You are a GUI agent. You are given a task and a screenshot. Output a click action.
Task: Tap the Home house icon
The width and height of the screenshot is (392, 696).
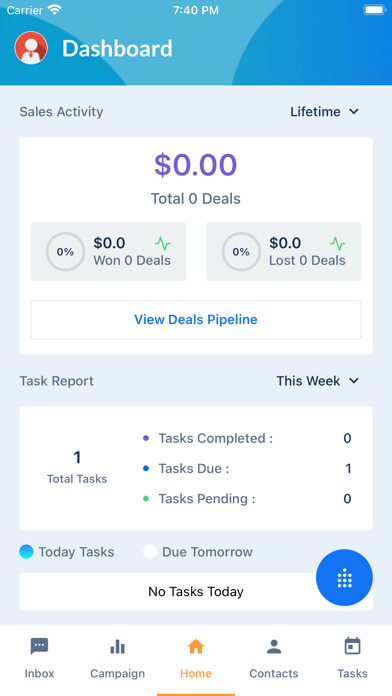coord(196,646)
